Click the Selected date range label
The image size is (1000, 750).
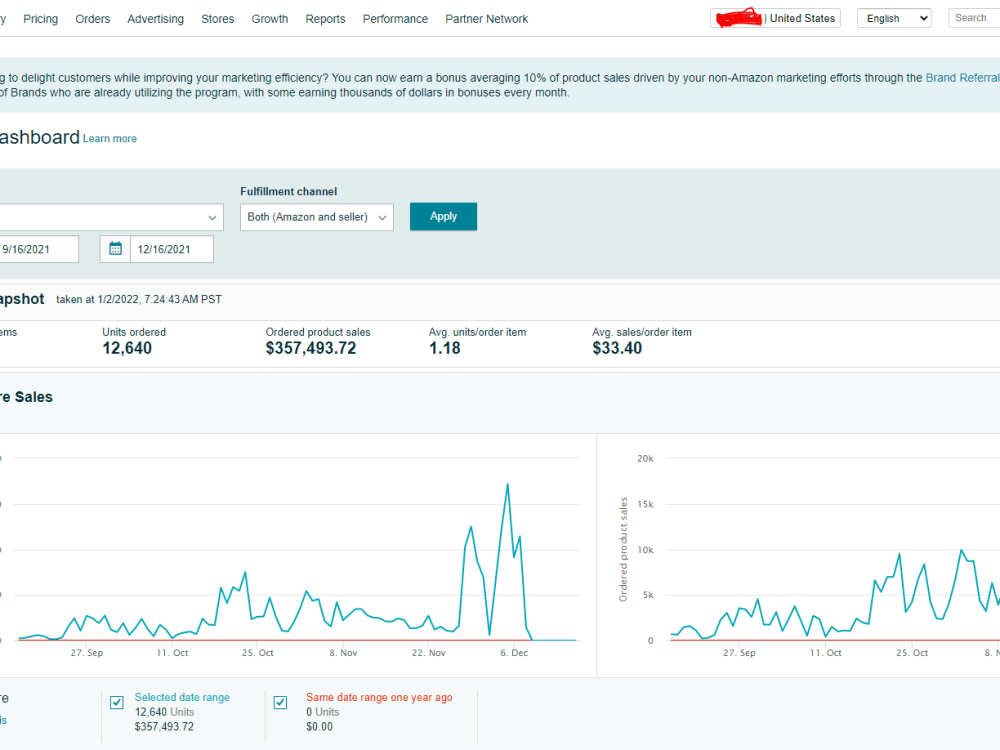pyautogui.click(x=182, y=697)
